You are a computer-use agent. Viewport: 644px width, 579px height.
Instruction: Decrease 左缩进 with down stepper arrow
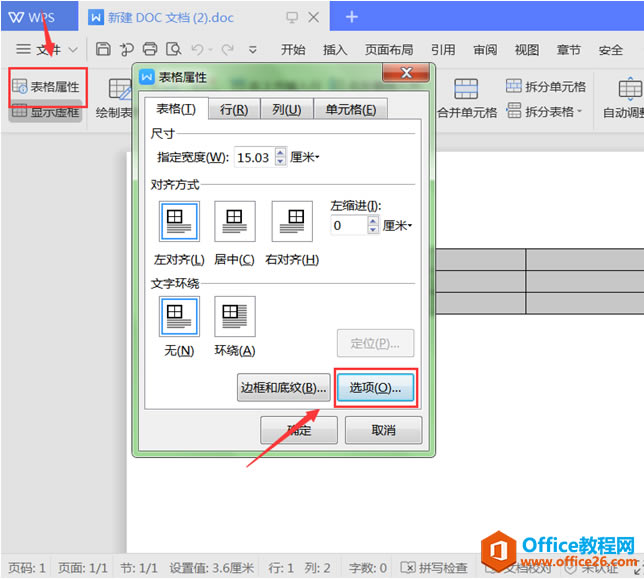coord(373,230)
